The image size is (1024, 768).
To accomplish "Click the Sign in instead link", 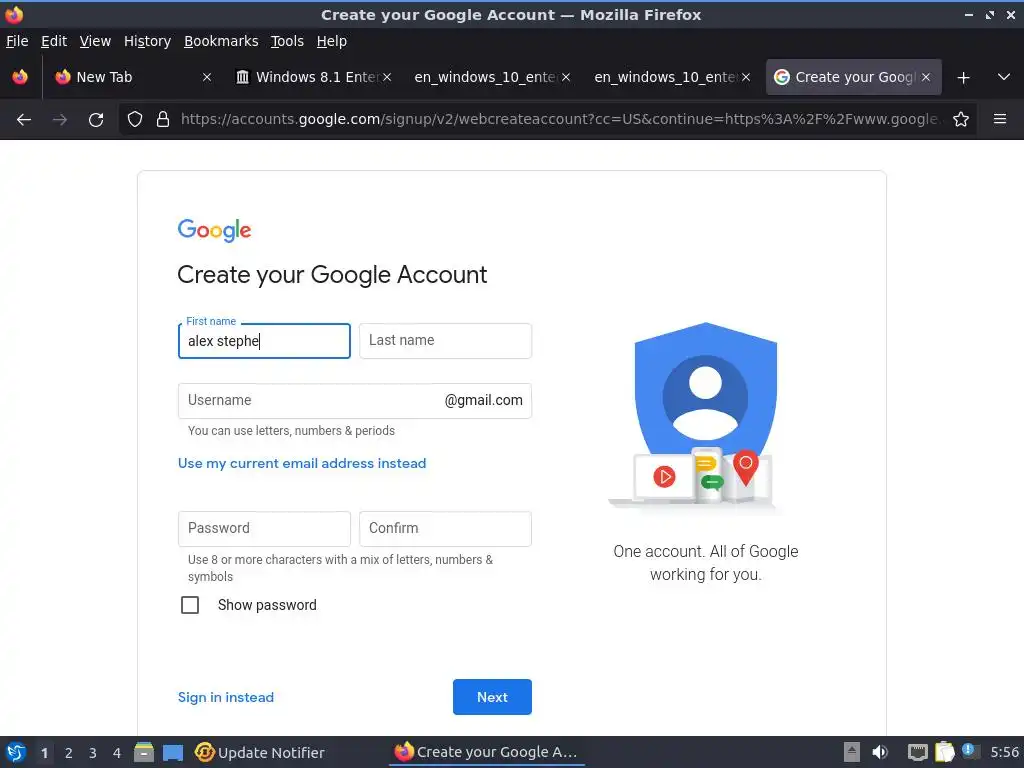I will point(226,697).
